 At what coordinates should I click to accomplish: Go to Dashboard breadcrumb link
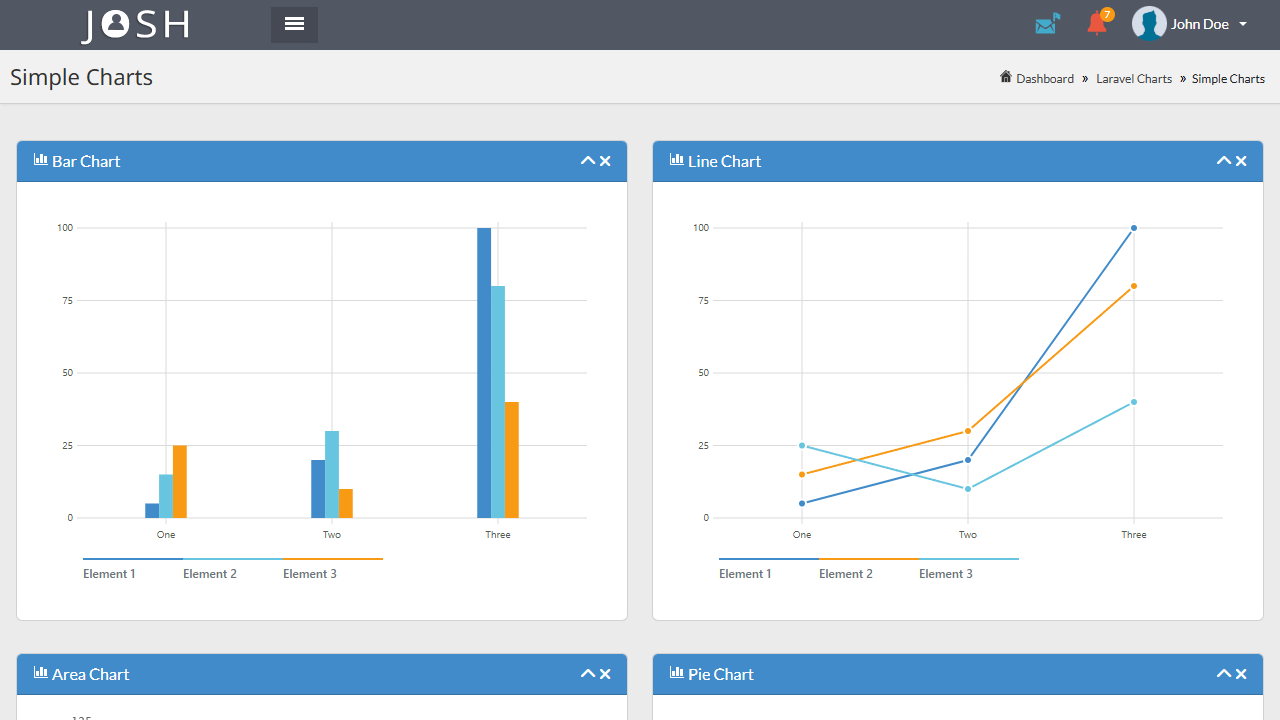click(x=1045, y=78)
